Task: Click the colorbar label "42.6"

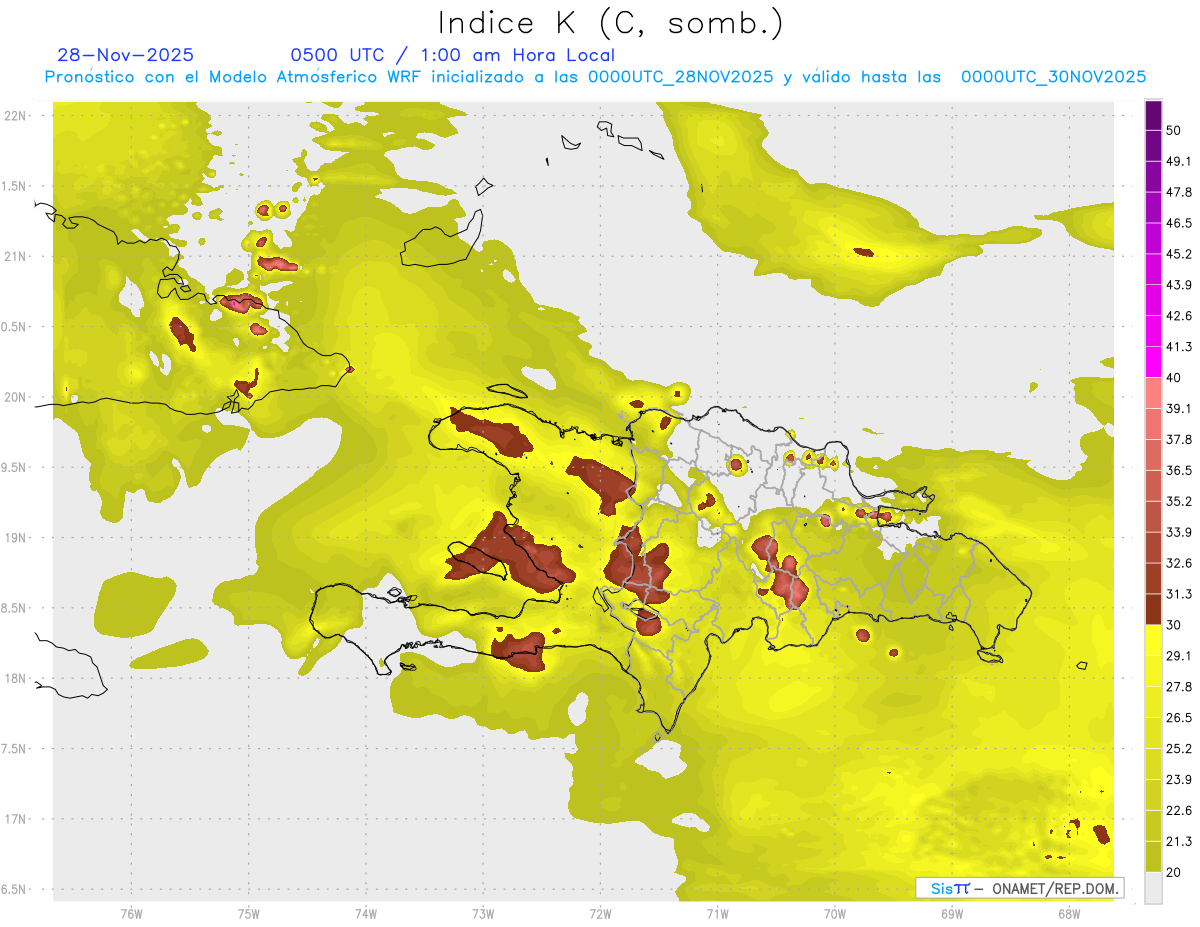Action: click(1178, 316)
